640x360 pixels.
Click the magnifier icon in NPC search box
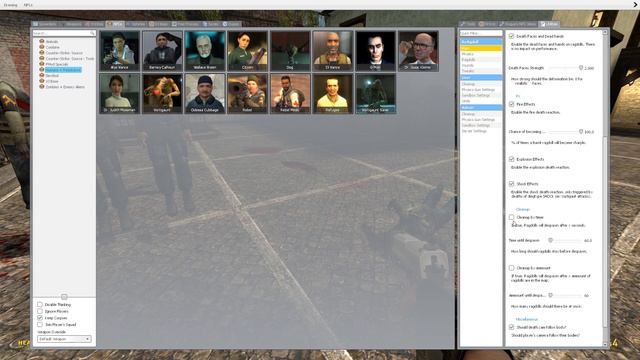pos(92,33)
